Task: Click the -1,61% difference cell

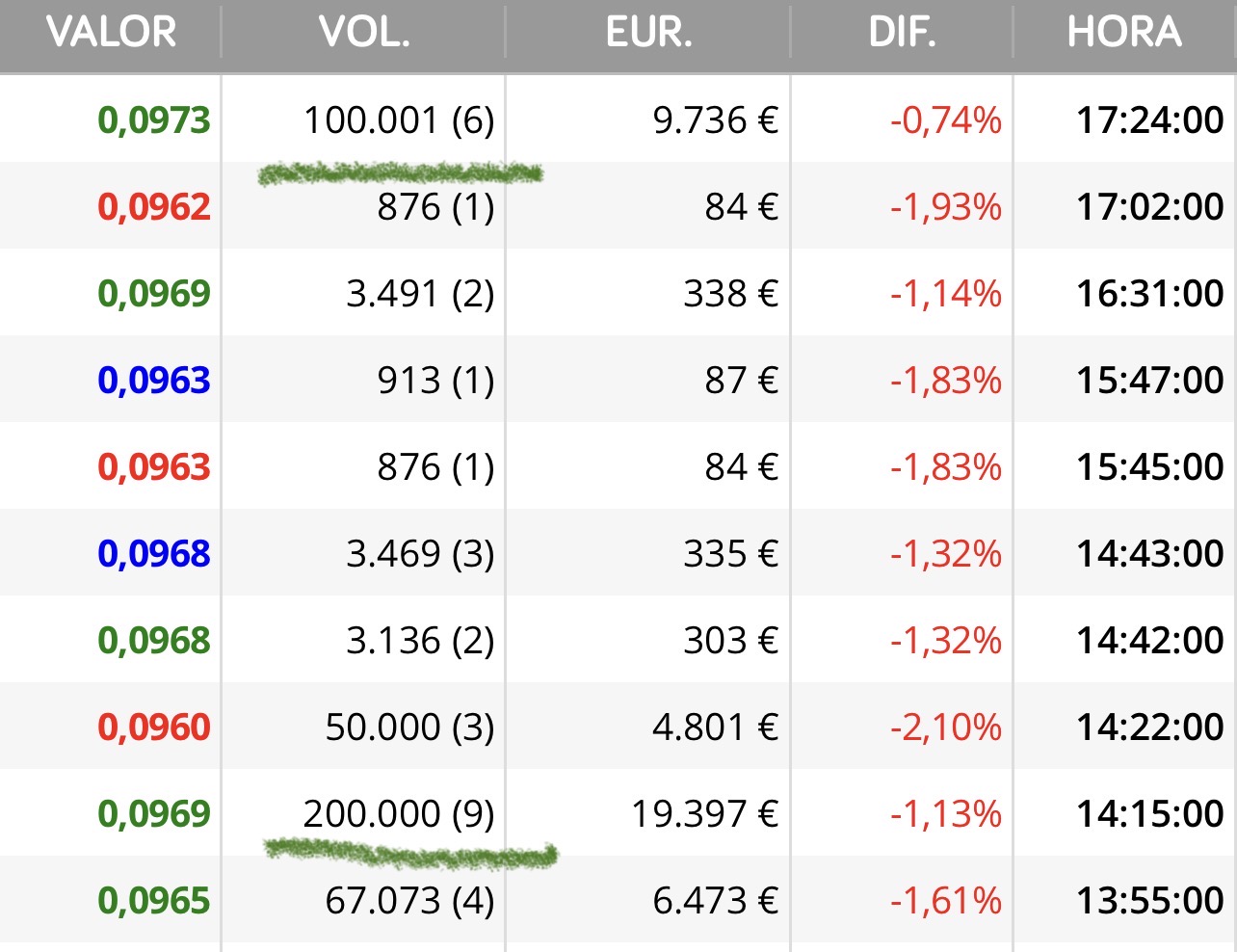Action: tap(946, 901)
